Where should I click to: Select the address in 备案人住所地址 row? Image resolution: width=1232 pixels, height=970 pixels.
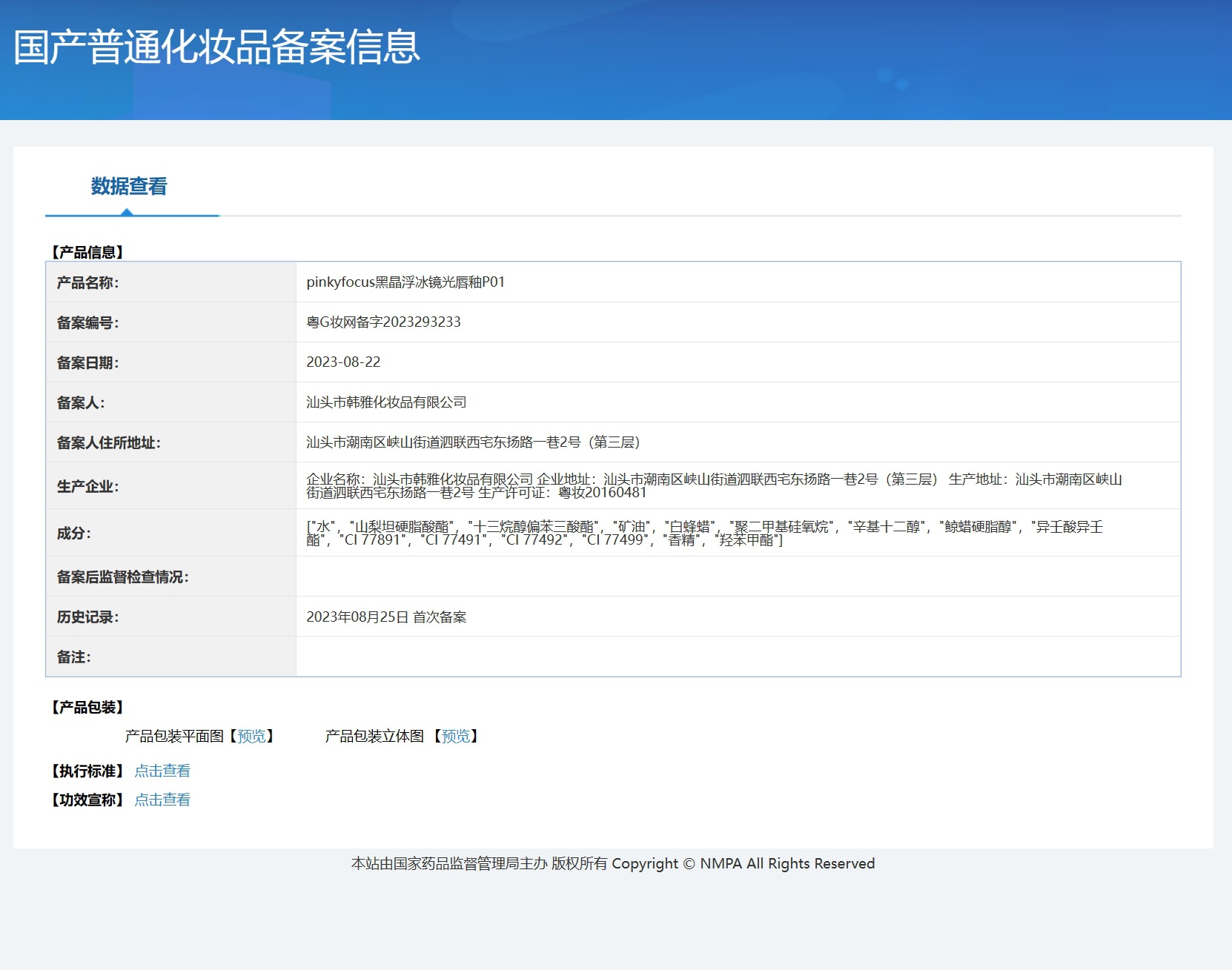[x=473, y=442]
